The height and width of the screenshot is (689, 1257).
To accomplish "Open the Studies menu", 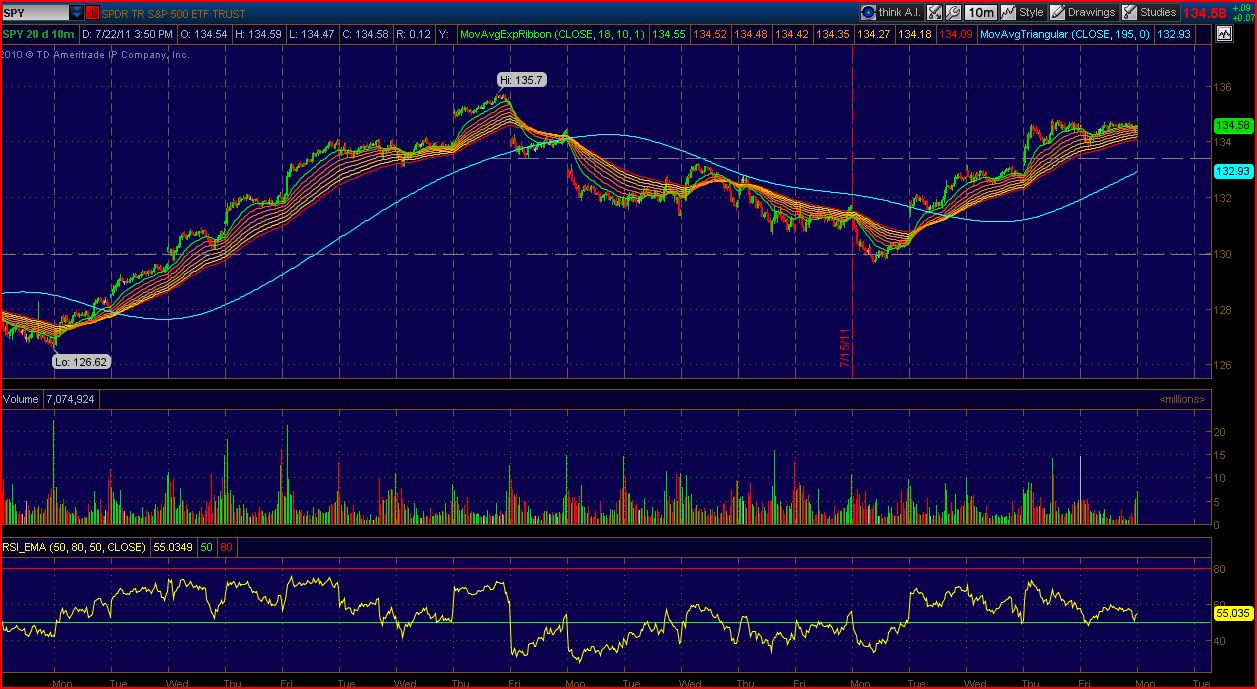I will click(1149, 13).
